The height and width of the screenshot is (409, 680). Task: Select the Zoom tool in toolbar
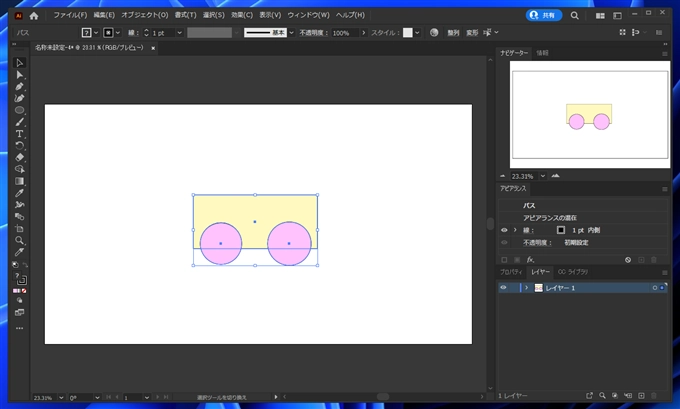point(19,240)
